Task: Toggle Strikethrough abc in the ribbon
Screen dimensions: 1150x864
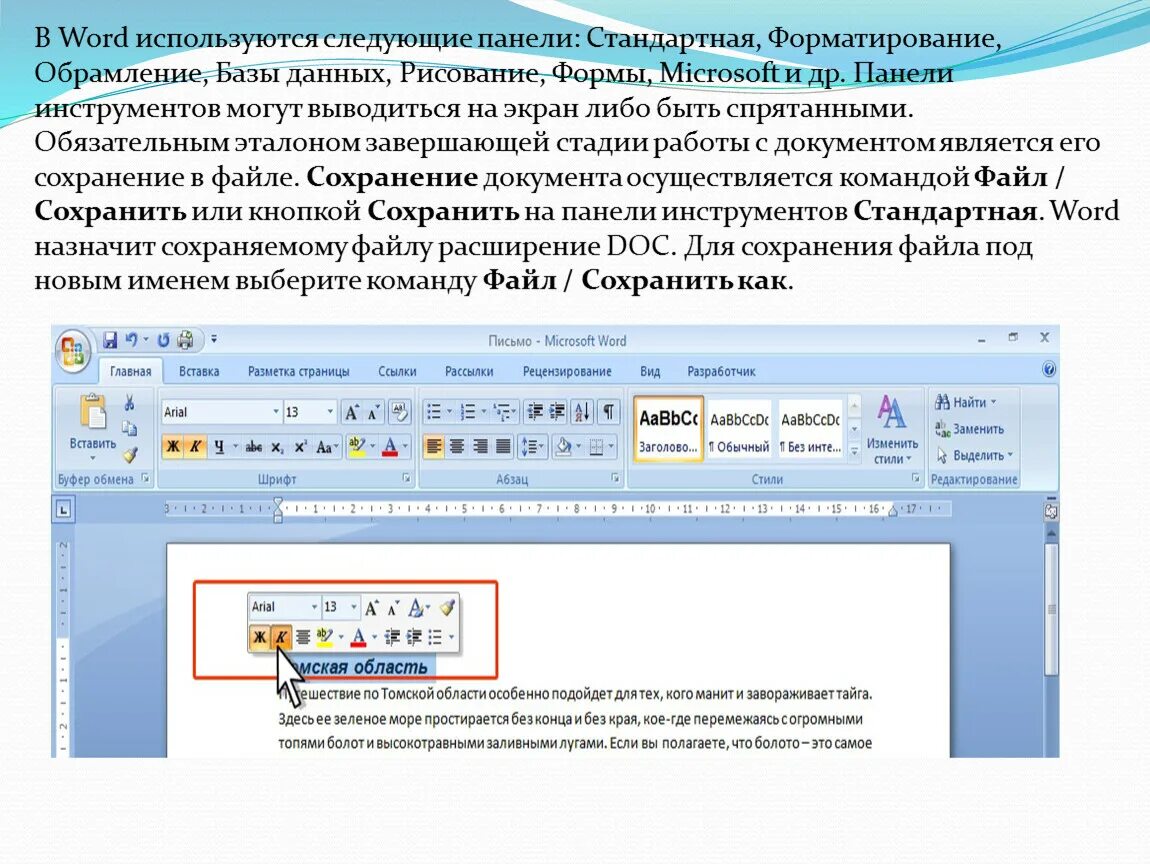Action: (x=254, y=447)
